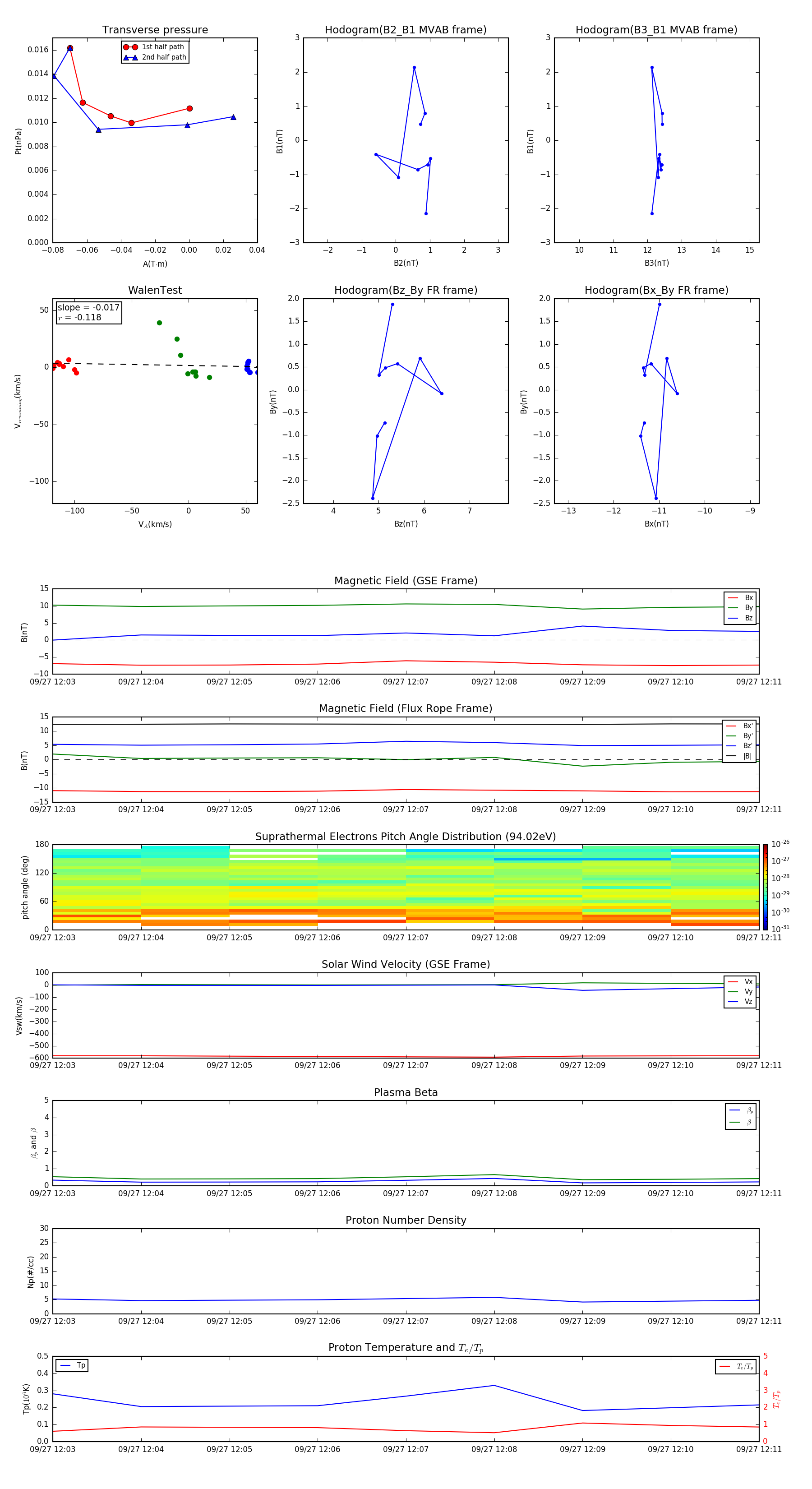Viewport: 812px width, 1489px height.
Task: Click Bx legend entry in GSE frame plot
Action: click(740, 598)
